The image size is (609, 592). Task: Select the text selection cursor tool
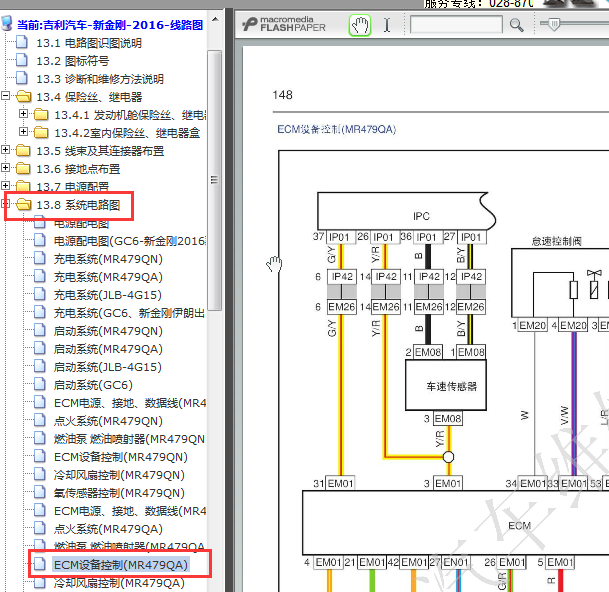click(x=387, y=25)
